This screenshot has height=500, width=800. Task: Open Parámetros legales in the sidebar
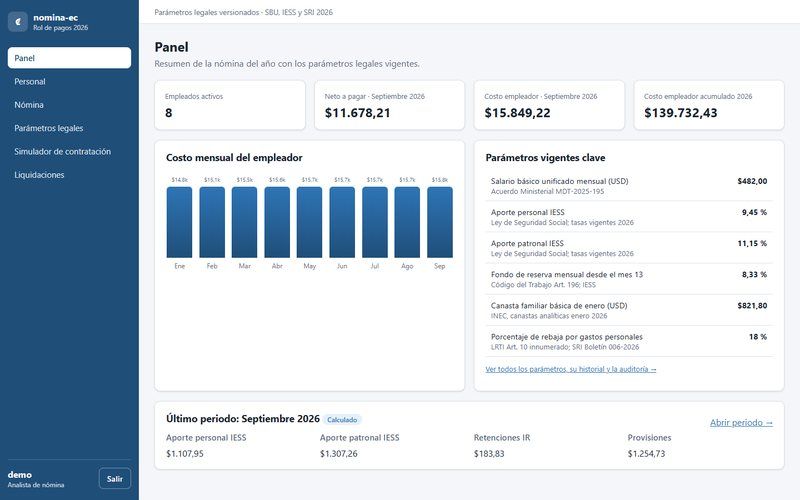click(69, 128)
